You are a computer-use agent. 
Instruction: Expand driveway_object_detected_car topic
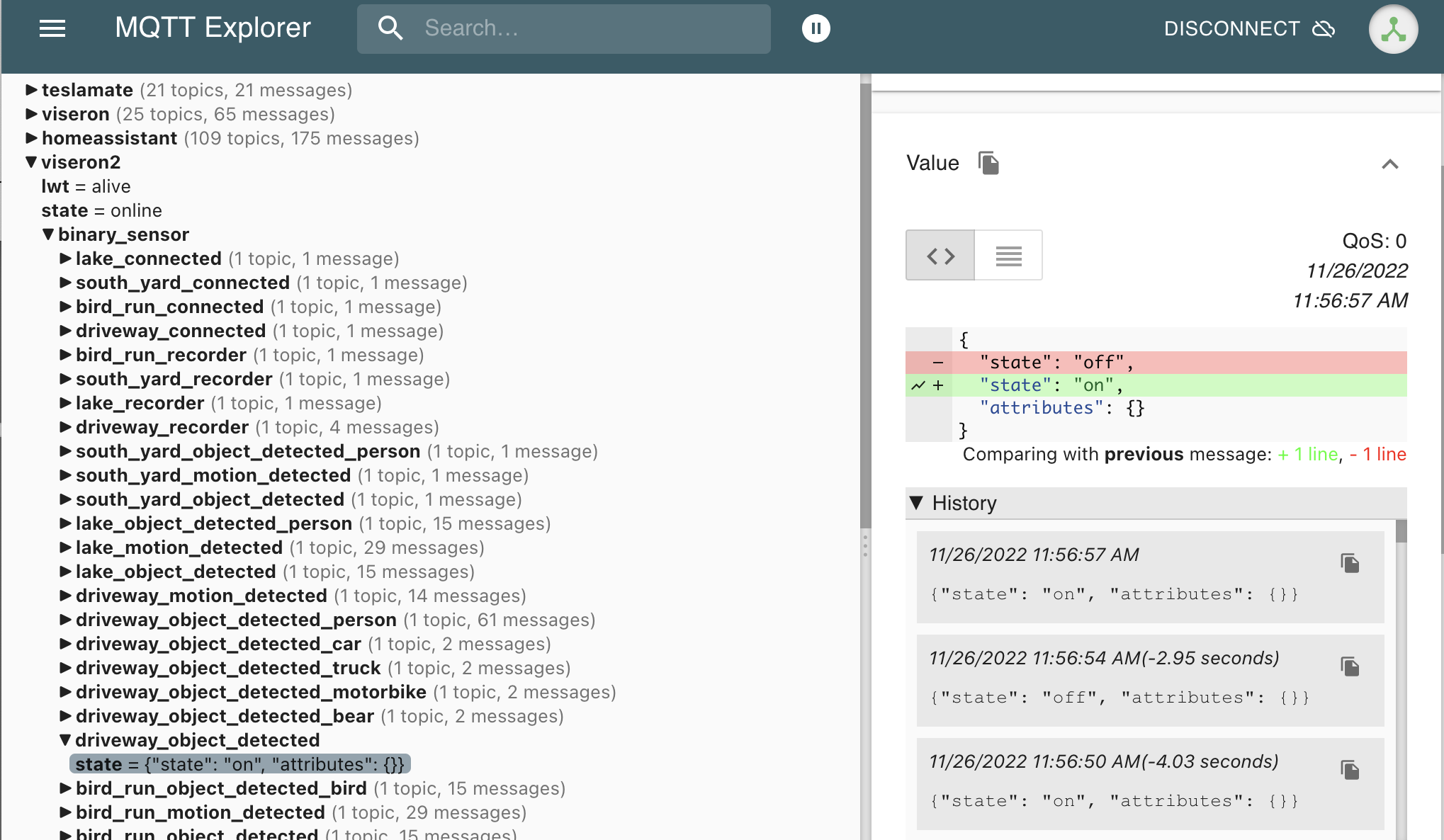(x=65, y=644)
